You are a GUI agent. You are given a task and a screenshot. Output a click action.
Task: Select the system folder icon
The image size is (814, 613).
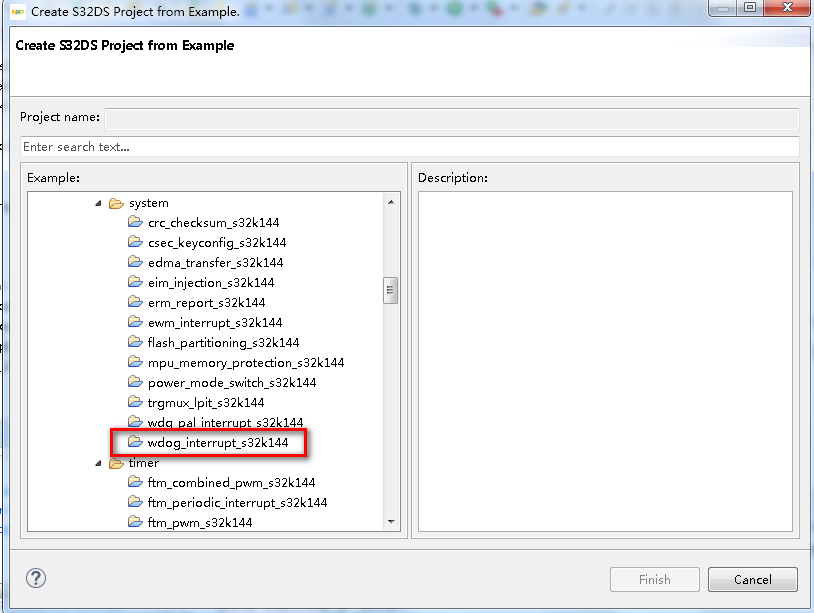(x=116, y=203)
